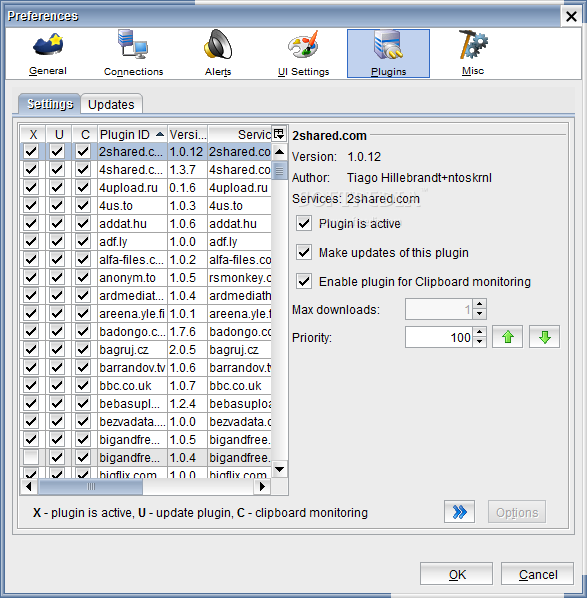Screen dimensions: 587x598
Task: Select the adf.ly plugin ID cell
Action: (x=132, y=241)
